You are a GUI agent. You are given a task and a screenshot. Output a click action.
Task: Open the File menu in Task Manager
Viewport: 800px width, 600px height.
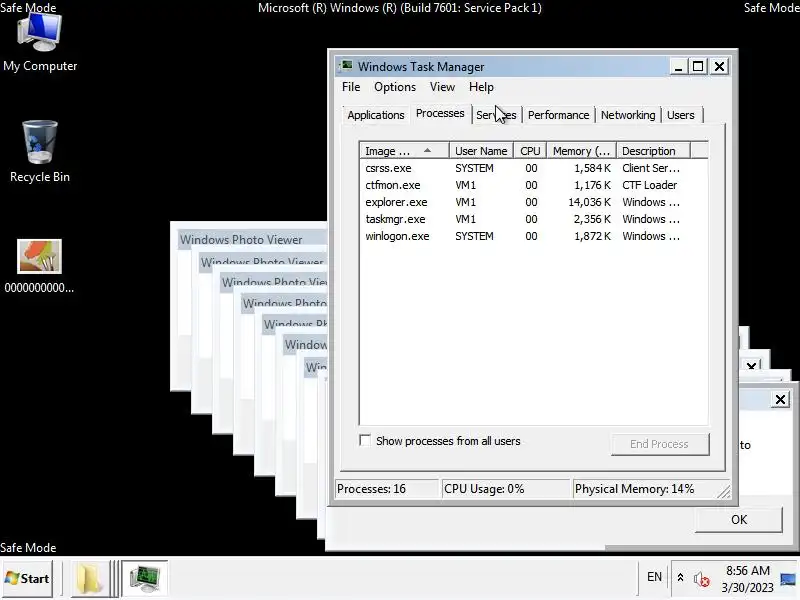351,87
